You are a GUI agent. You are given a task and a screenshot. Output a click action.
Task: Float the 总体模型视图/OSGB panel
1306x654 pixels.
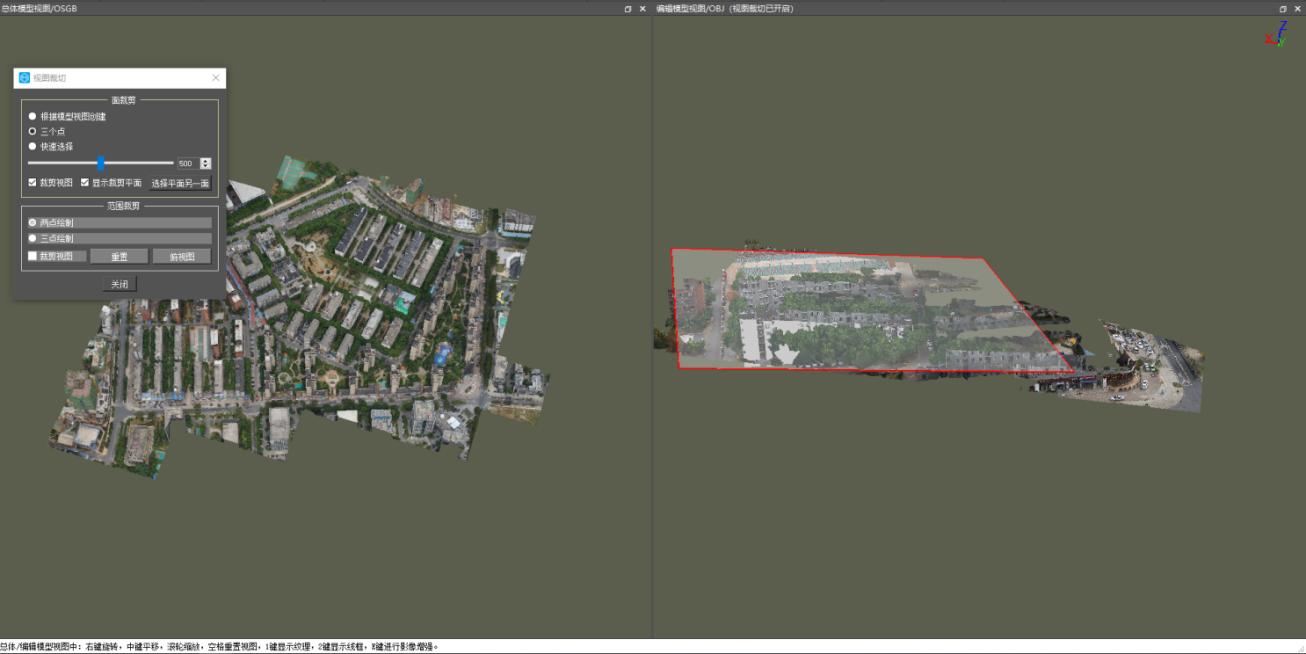(x=628, y=8)
